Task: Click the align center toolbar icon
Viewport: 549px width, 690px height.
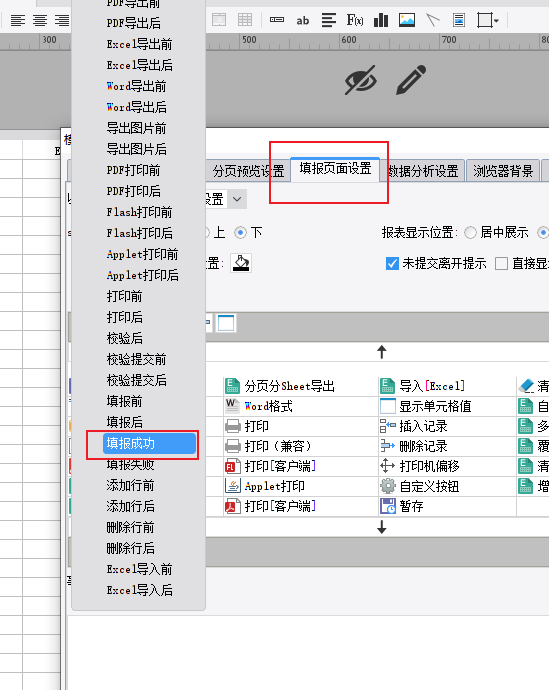Action: 40,20
